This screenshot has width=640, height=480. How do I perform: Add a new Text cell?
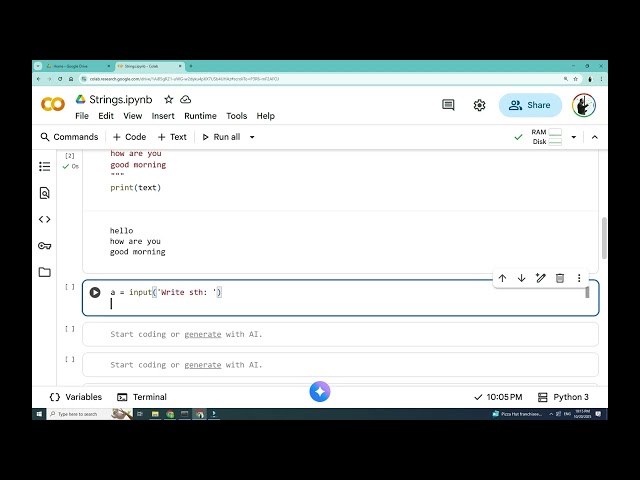click(x=172, y=137)
